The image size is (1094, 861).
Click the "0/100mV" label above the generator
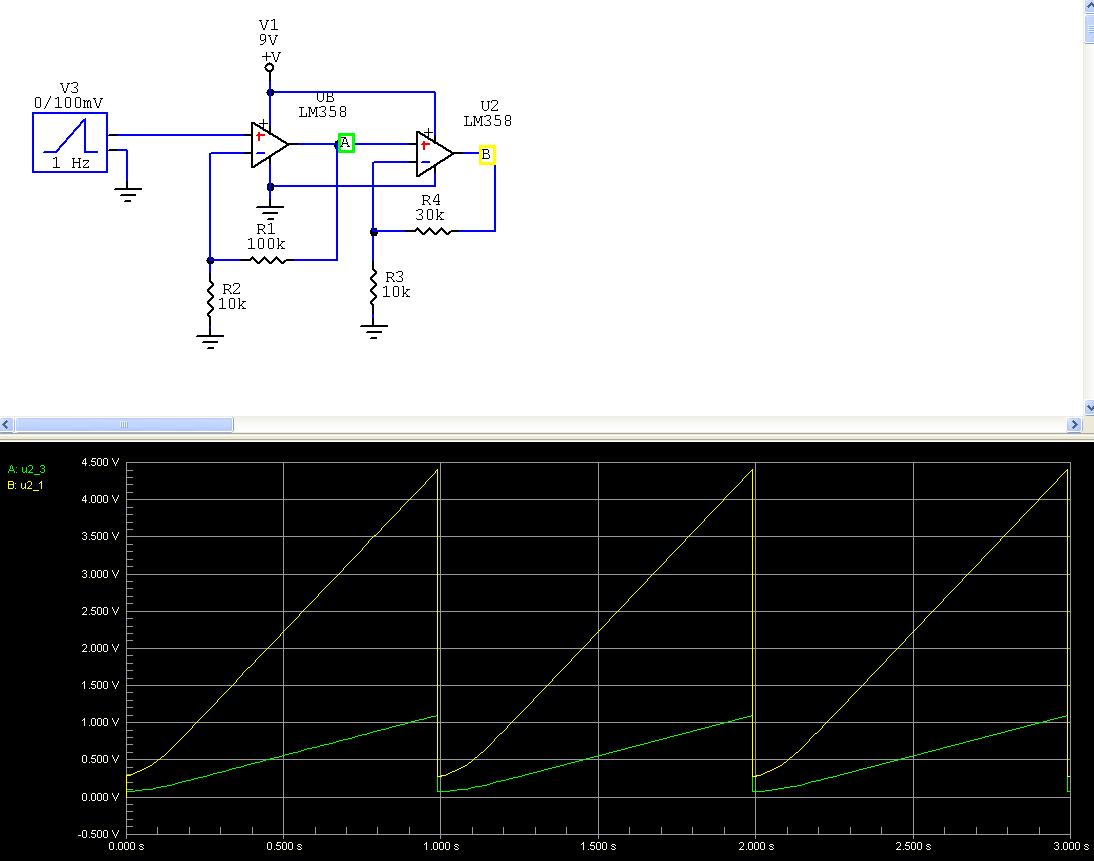click(x=68, y=103)
